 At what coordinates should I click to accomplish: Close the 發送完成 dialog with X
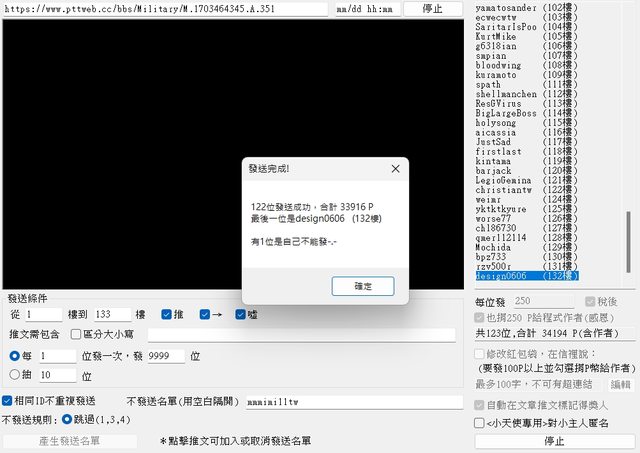[395, 169]
